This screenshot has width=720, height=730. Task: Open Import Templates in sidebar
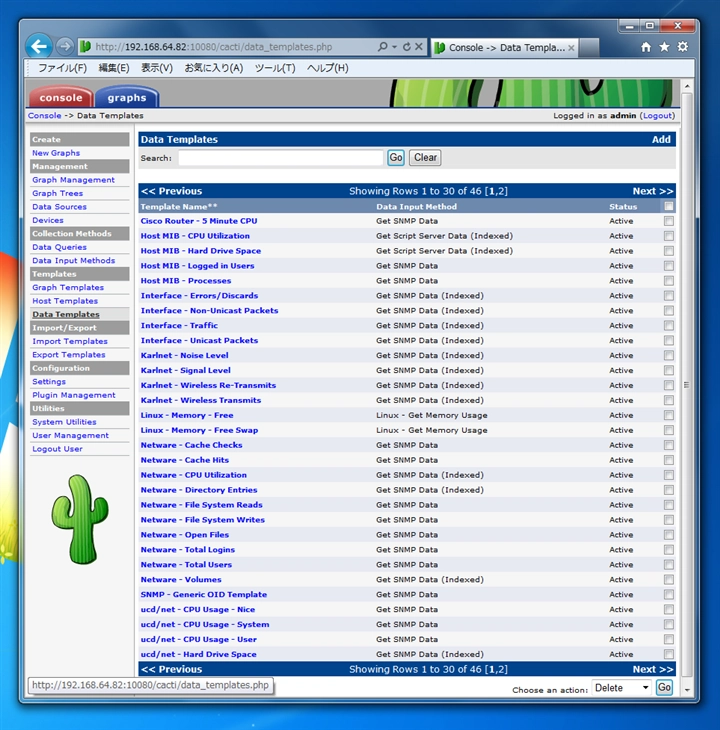70,341
